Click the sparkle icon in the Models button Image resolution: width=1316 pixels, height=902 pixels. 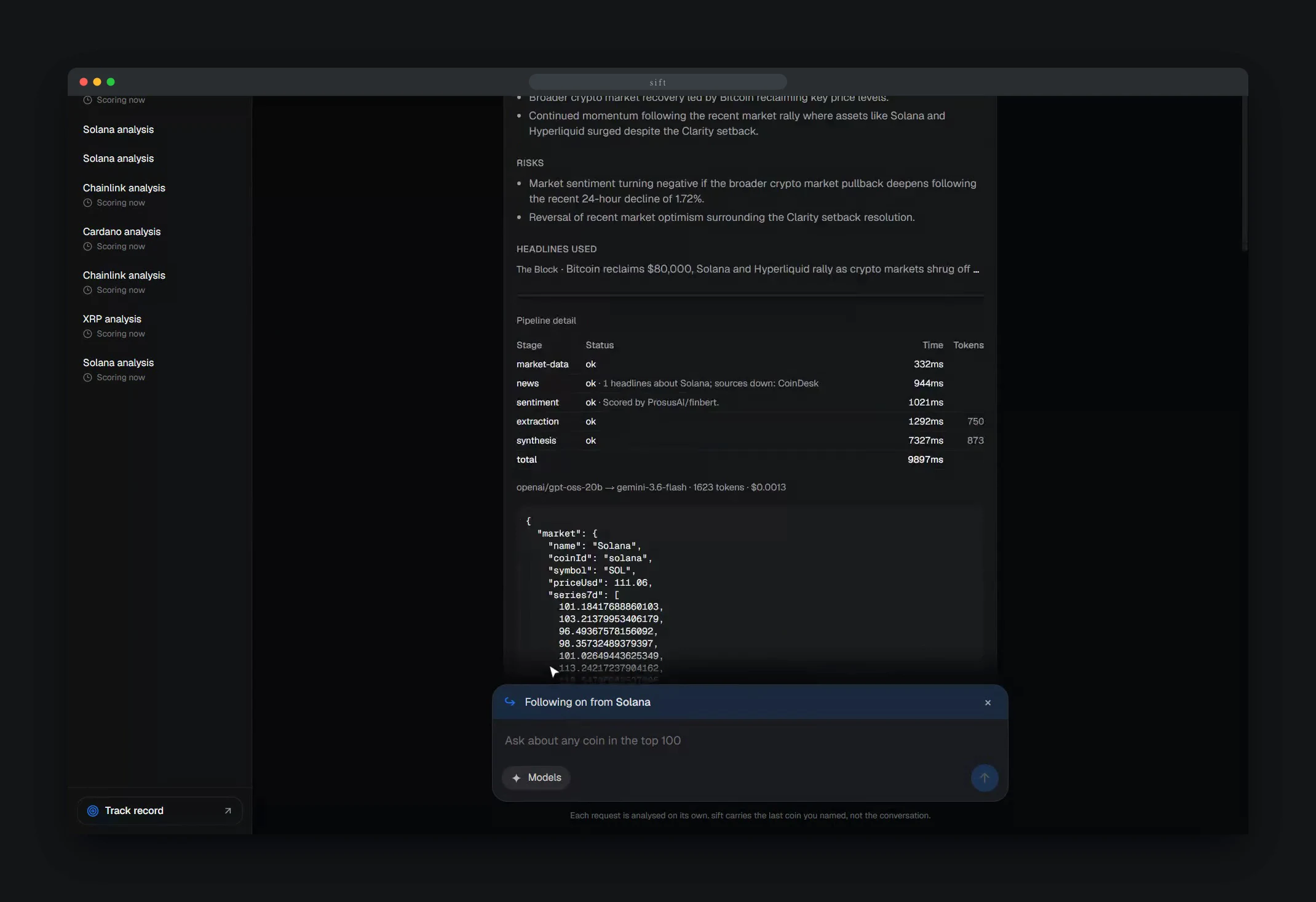[517, 778]
